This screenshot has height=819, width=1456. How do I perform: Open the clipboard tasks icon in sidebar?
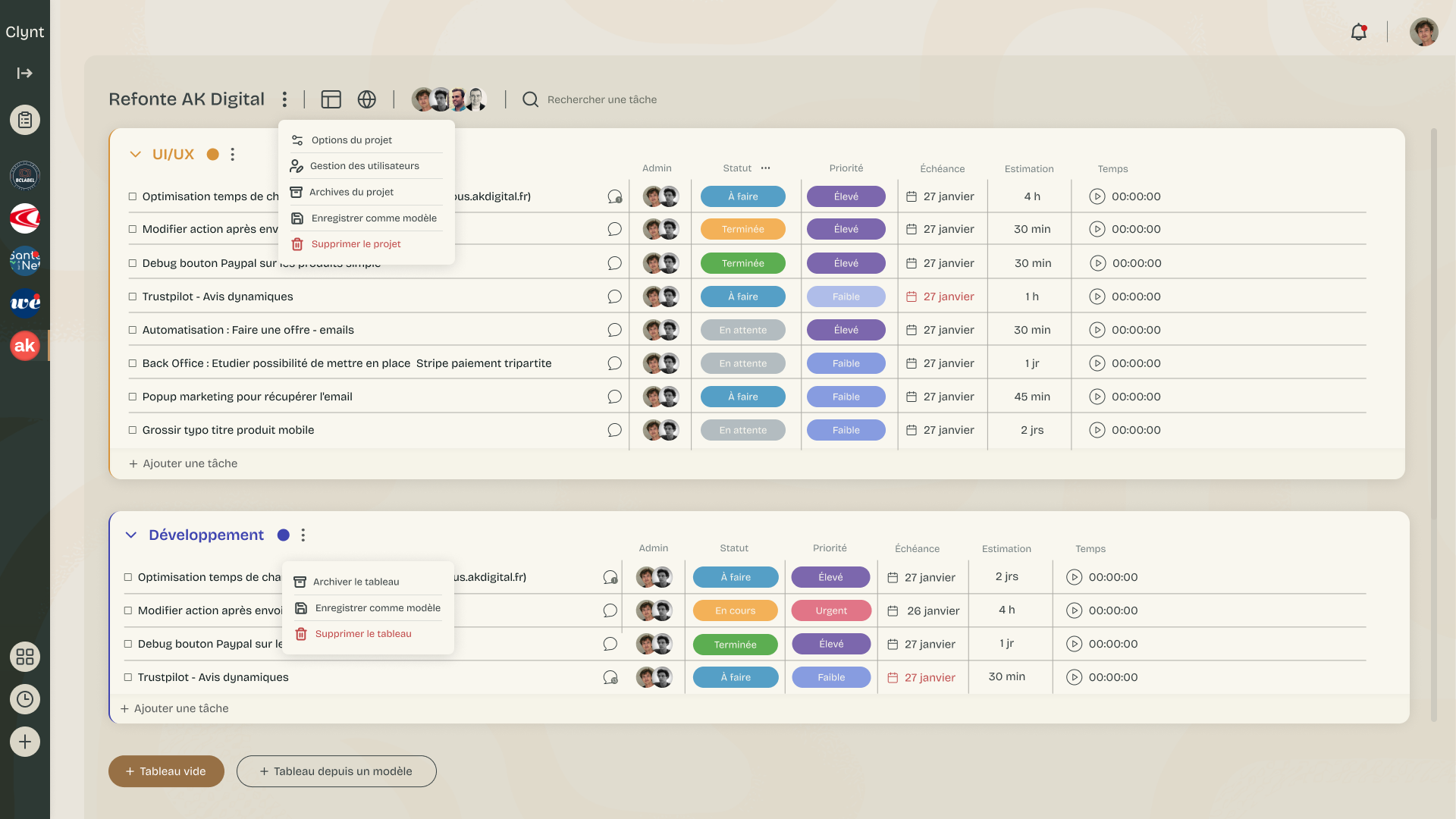click(25, 120)
